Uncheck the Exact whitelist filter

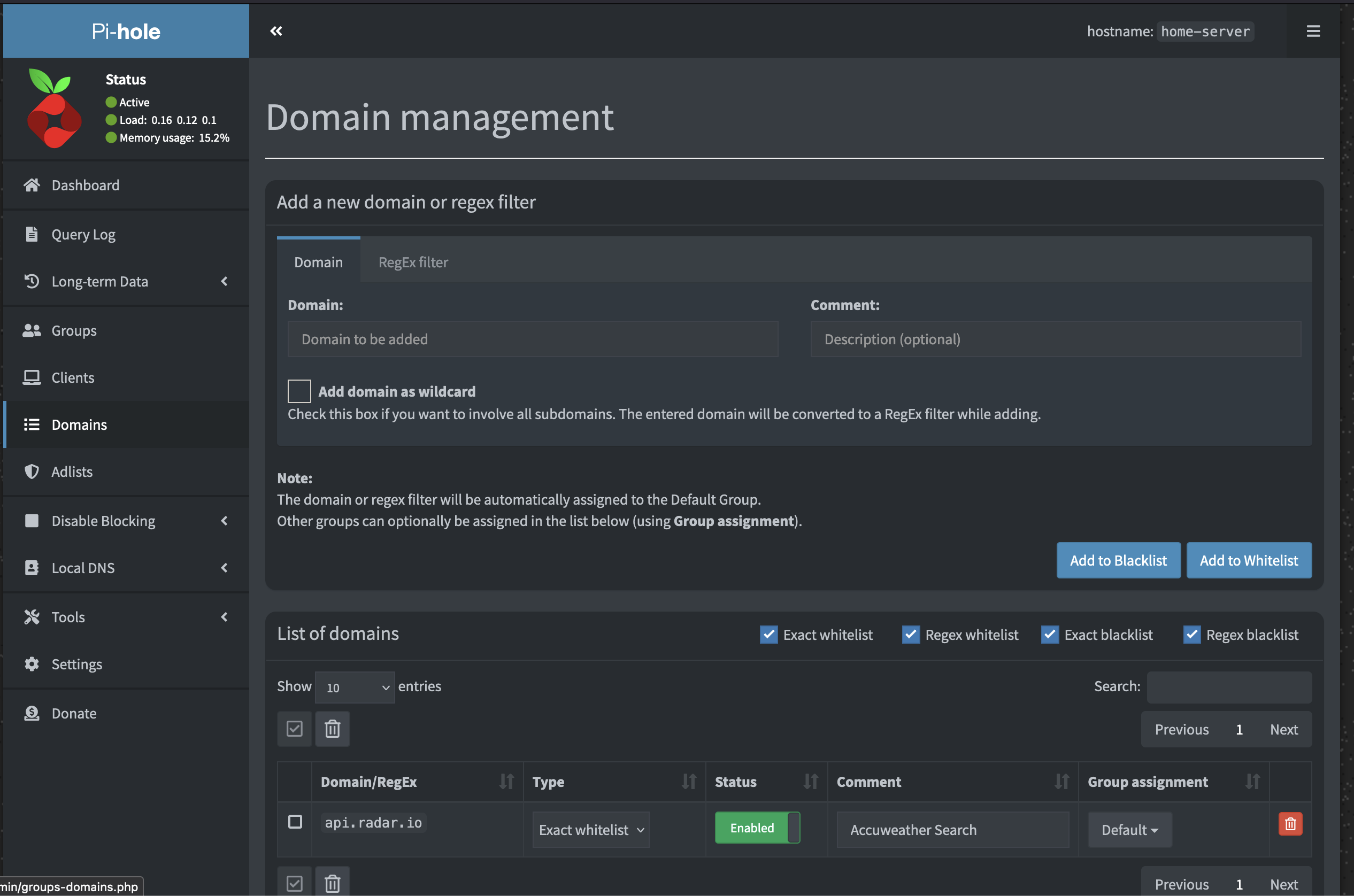coord(768,634)
